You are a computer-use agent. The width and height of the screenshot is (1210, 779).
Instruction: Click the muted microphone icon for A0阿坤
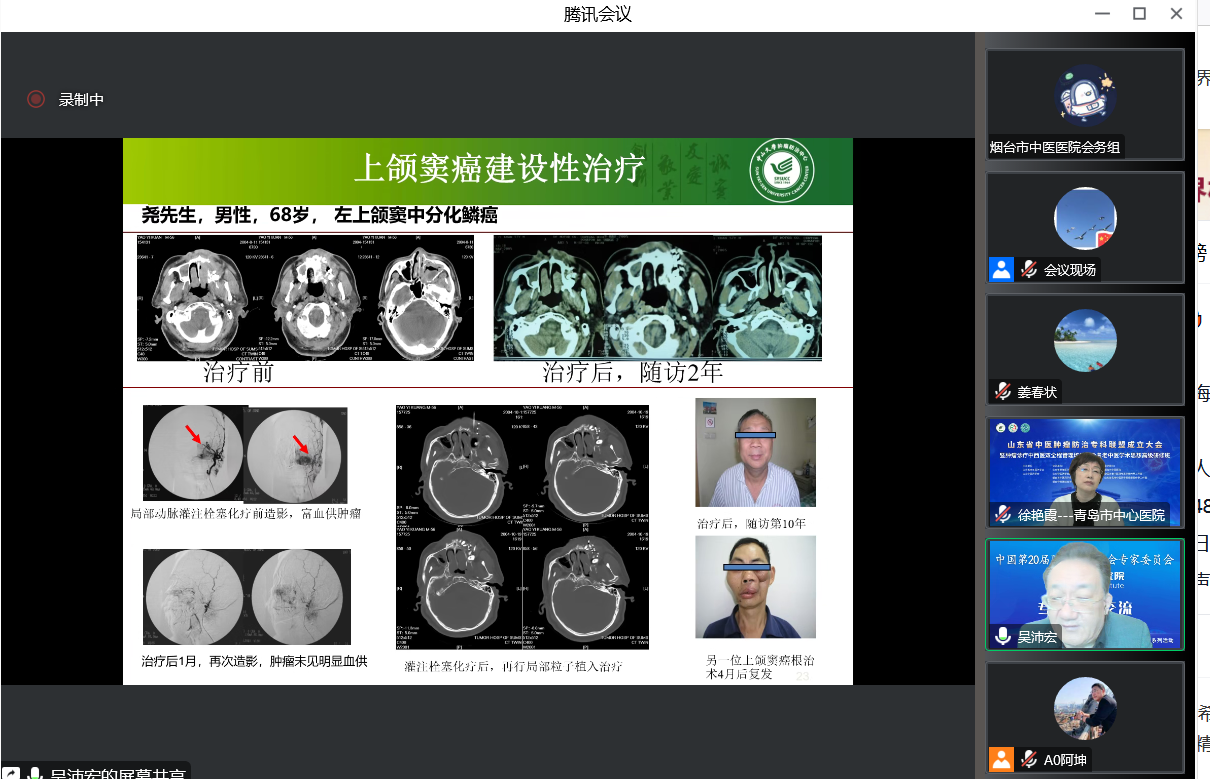(x=1028, y=760)
